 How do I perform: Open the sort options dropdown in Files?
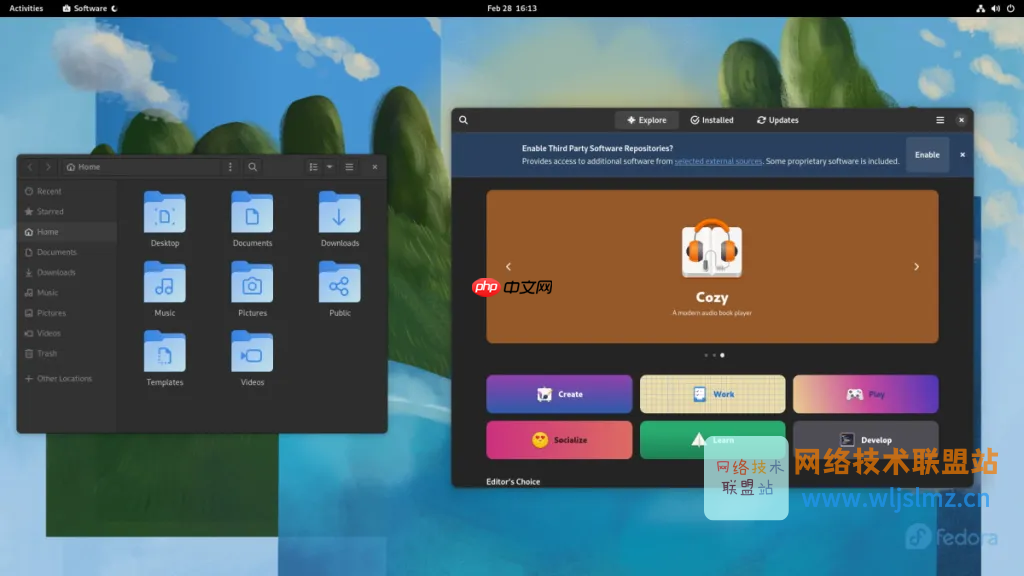click(330, 167)
